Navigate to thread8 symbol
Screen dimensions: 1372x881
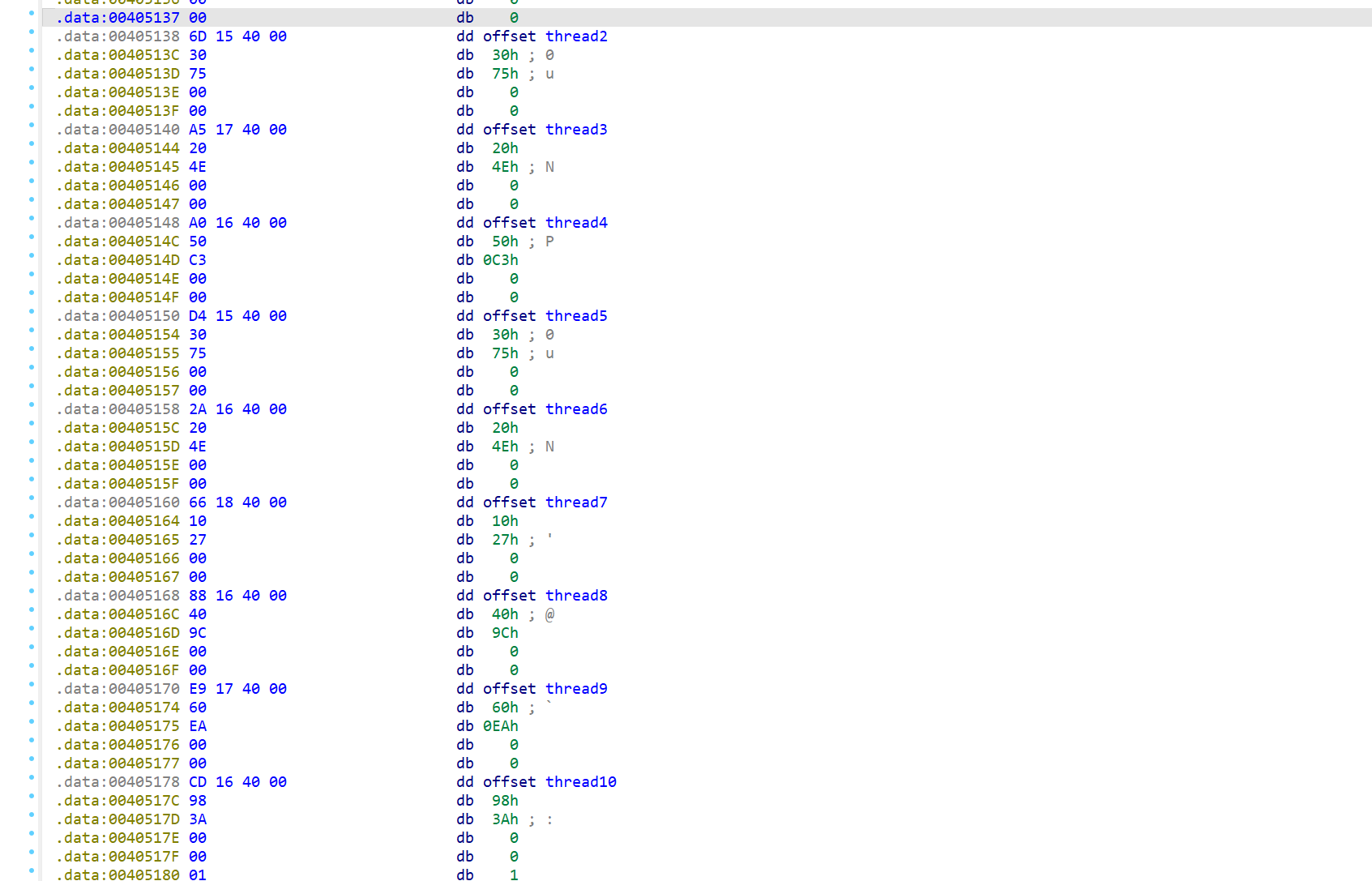tap(575, 596)
